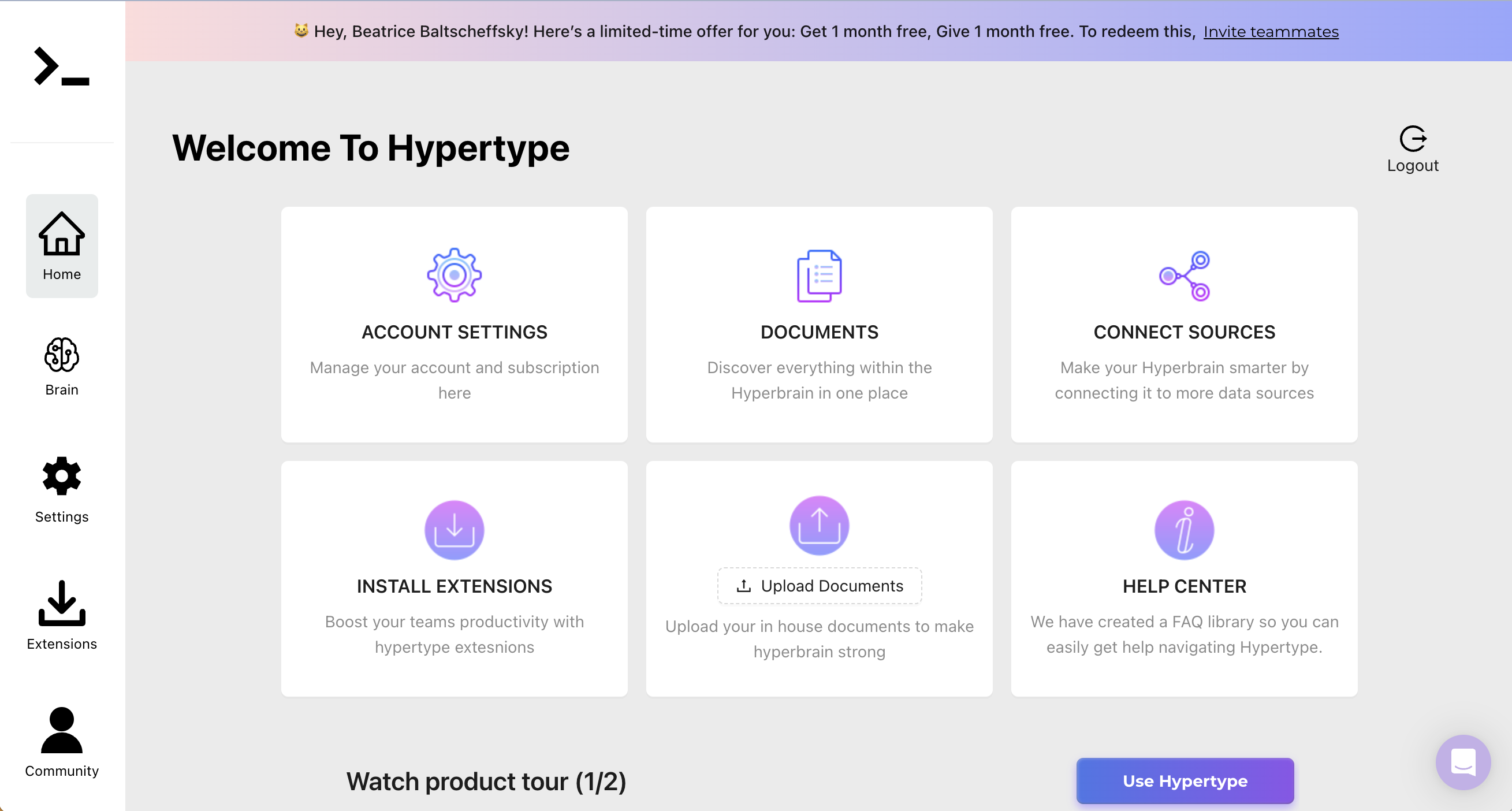Open the DOCUMENTS card title

click(x=820, y=332)
